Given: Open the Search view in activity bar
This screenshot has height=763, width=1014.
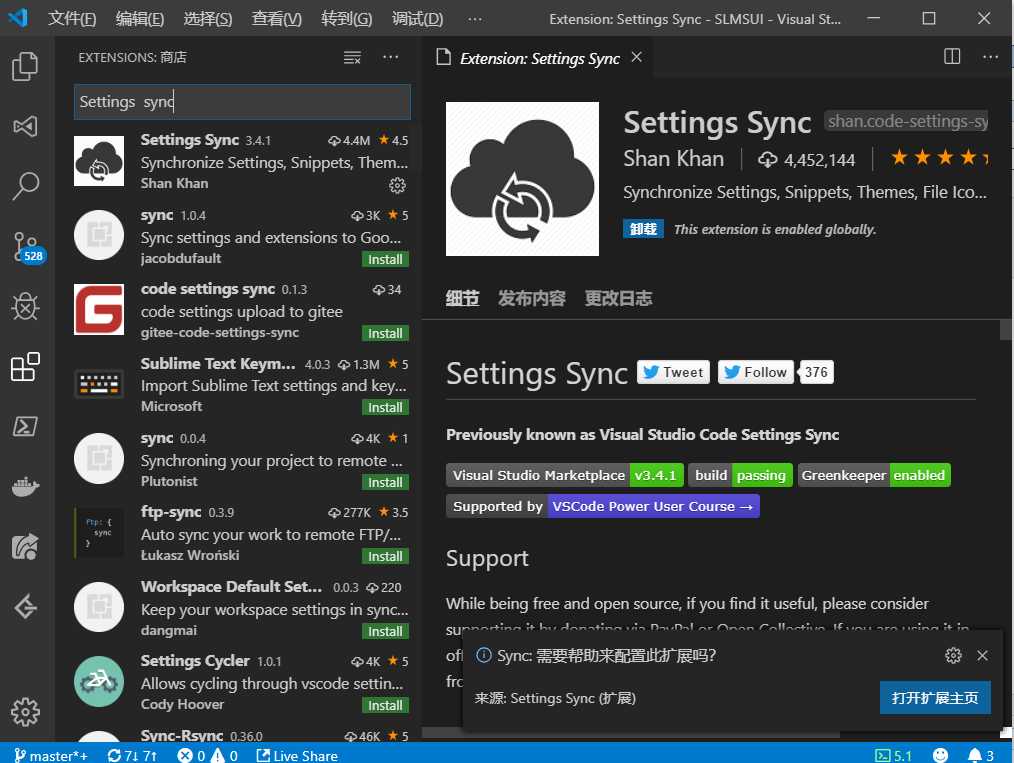Looking at the screenshot, I should pyautogui.click(x=25, y=186).
